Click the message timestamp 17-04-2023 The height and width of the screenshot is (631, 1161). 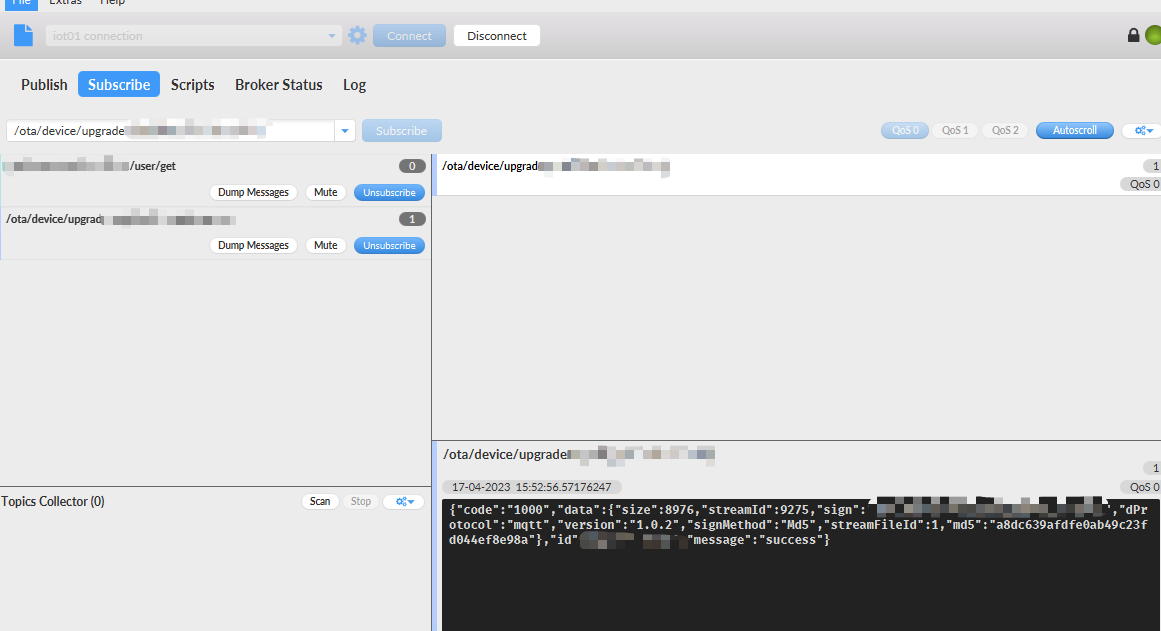click(x=531, y=487)
